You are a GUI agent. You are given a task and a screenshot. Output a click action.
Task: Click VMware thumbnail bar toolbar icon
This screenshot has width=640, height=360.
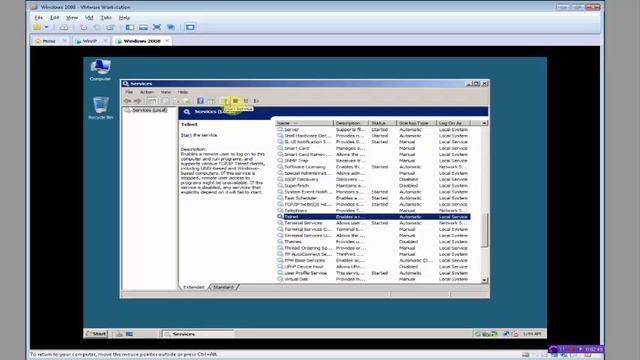(143, 27)
